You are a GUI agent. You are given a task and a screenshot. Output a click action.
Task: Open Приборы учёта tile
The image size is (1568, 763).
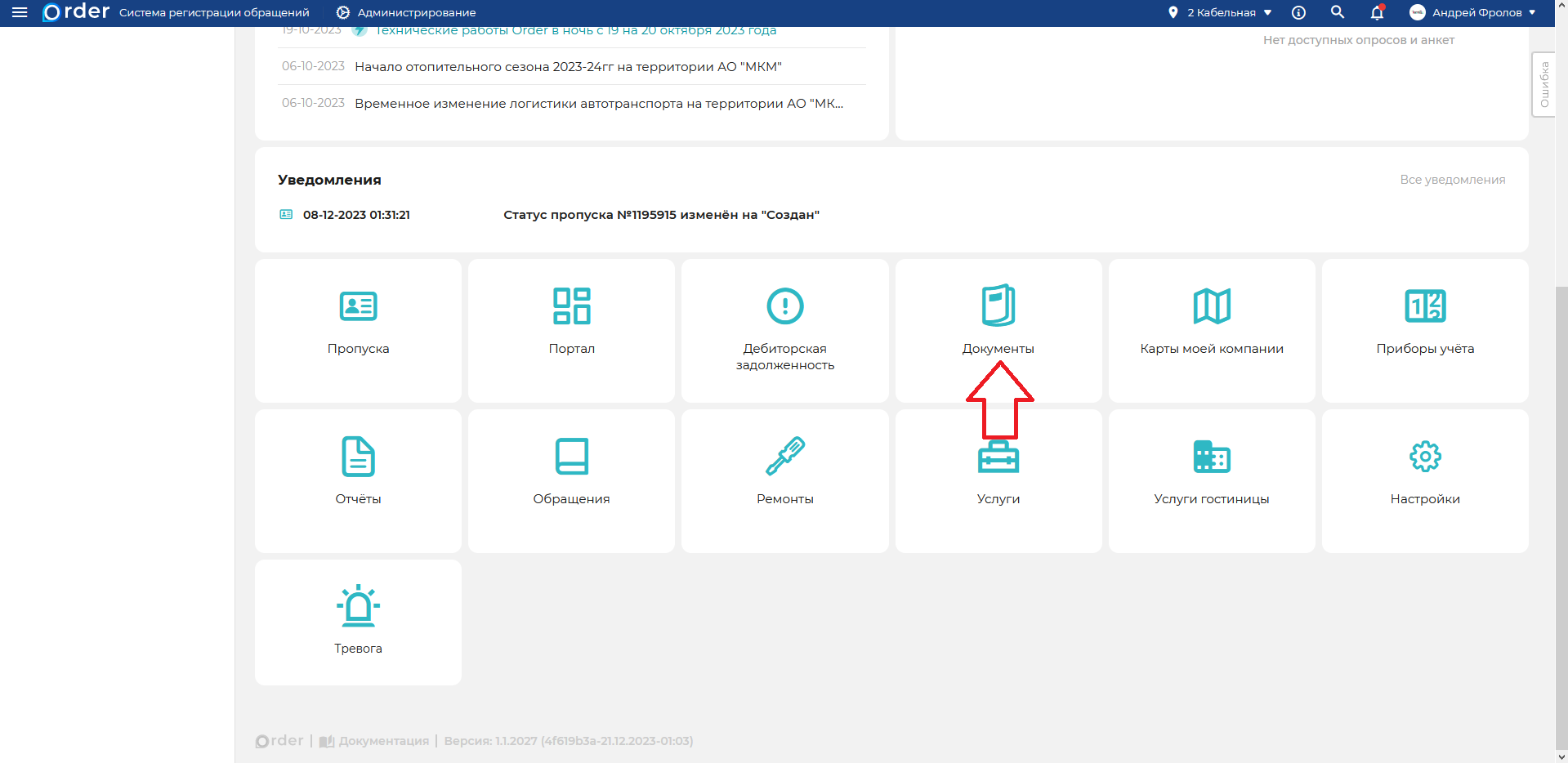pos(1424,329)
